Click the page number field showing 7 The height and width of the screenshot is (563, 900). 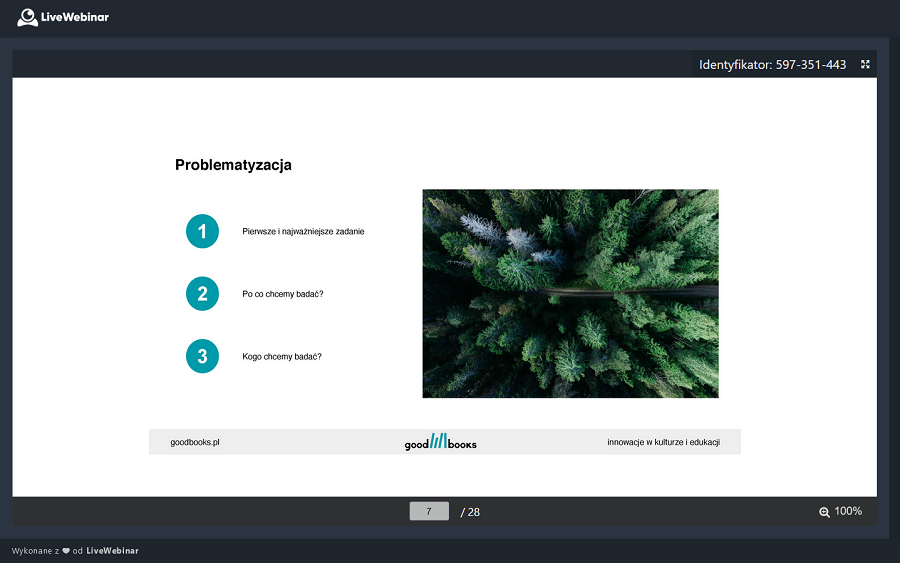pos(429,511)
